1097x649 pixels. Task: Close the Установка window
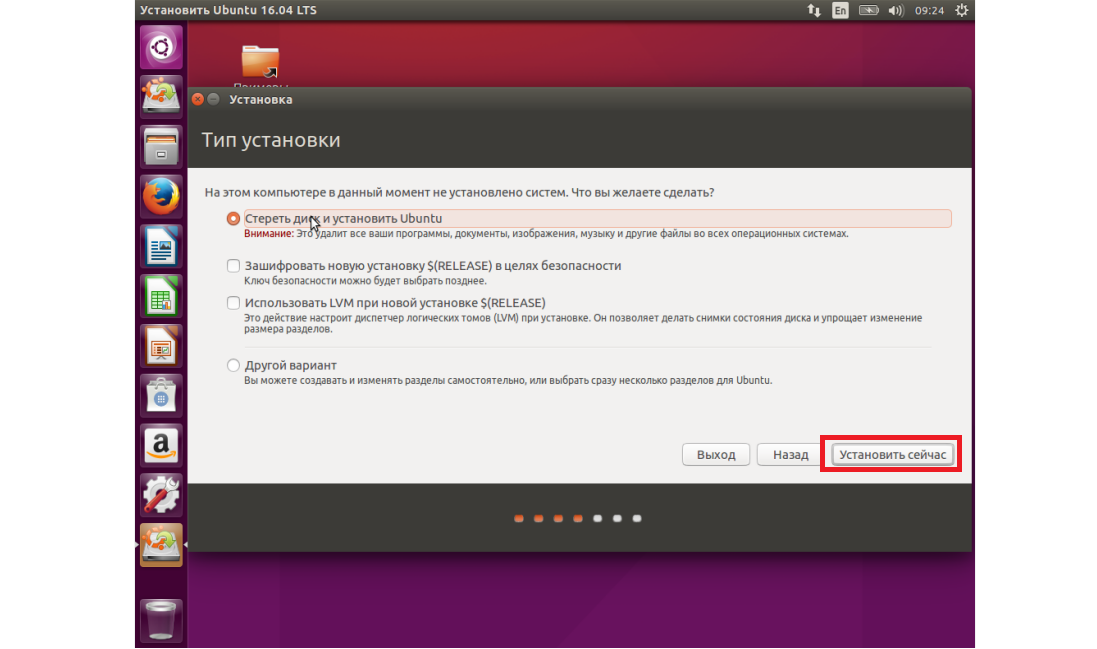(x=198, y=99)
